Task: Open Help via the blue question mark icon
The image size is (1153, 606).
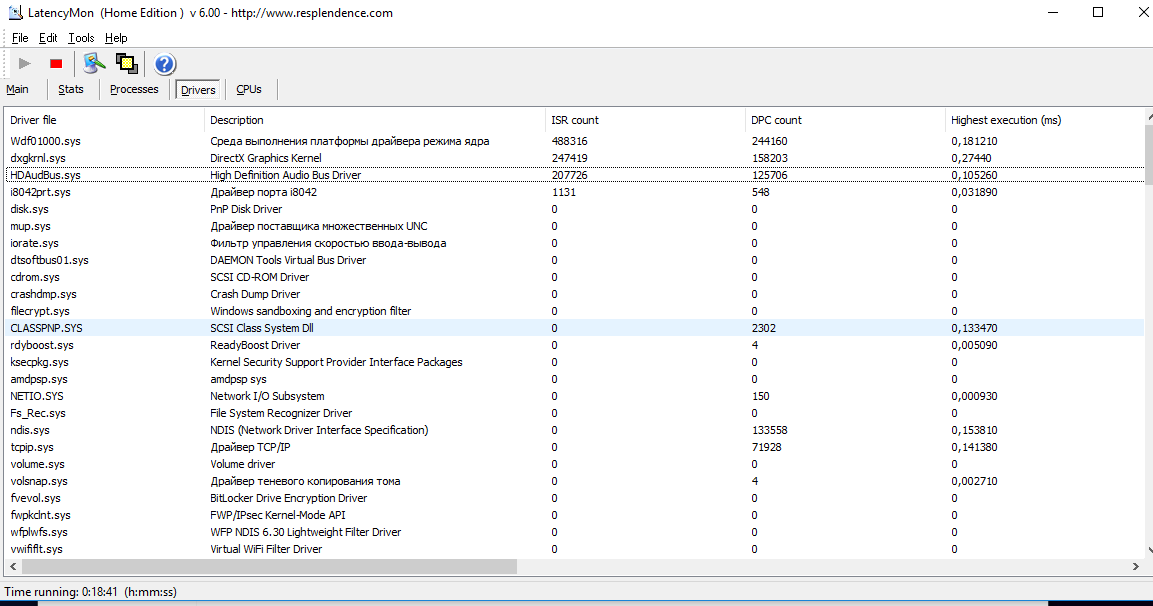Action: click(164, 65)
